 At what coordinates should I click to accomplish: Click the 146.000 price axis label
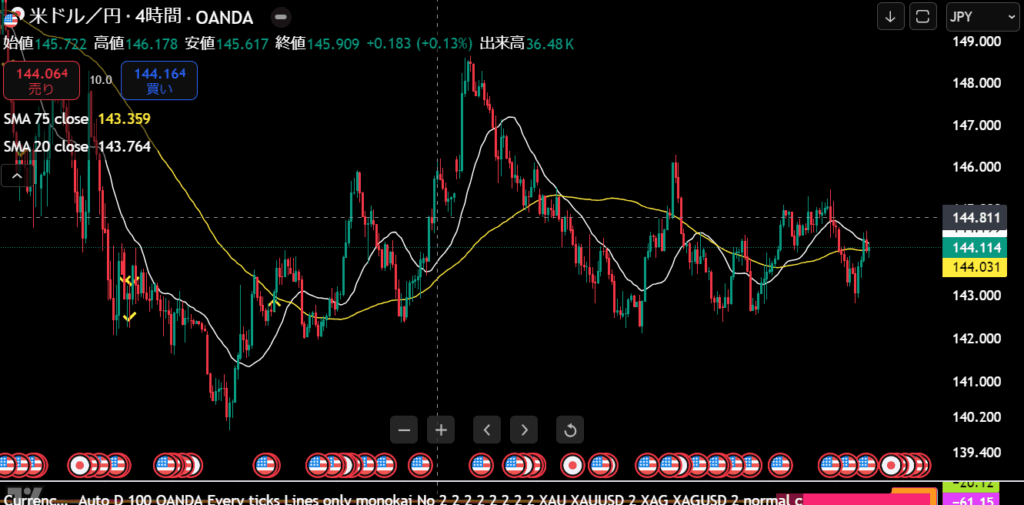[978, 167]
